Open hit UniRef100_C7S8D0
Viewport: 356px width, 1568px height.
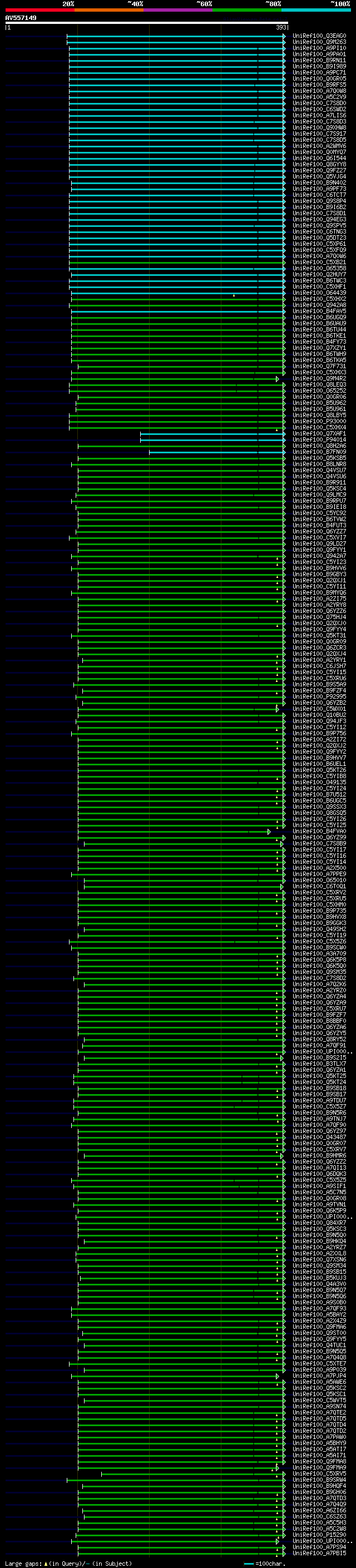pos(319,103)
